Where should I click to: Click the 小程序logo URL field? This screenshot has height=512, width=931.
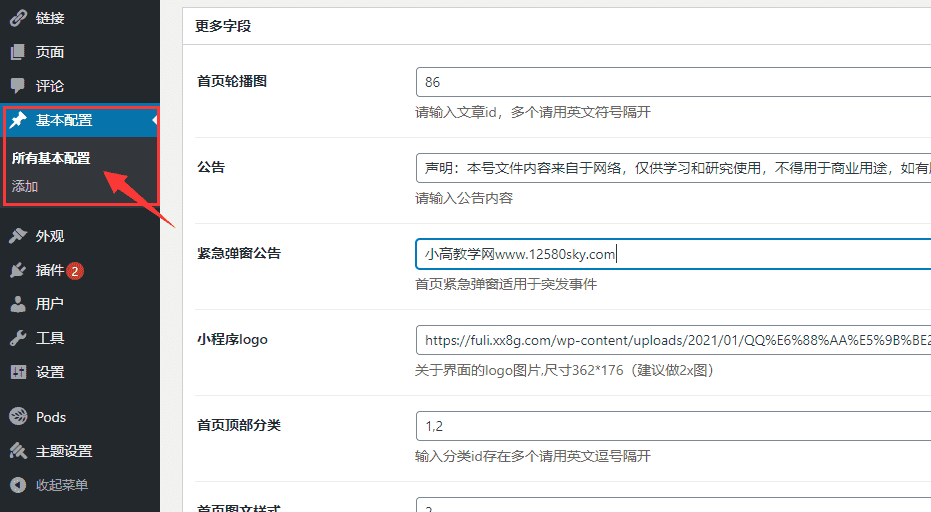(x=672, y=340)
